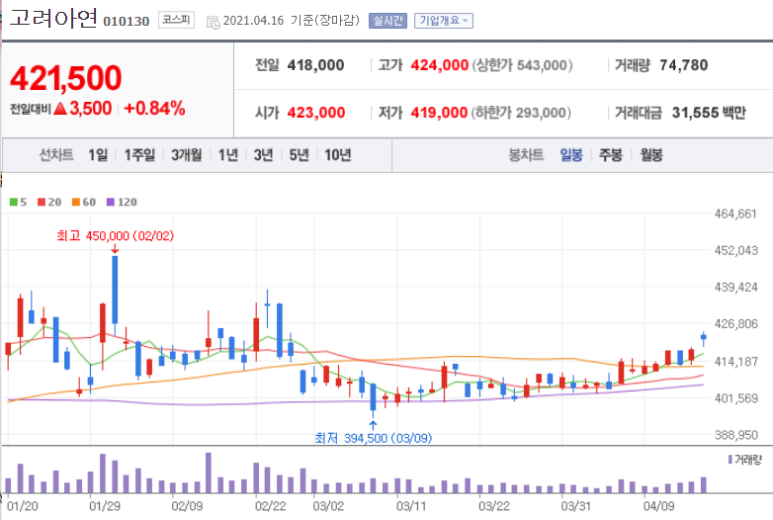
Task: Select the 주봉 candle chart
Action: coord(611,155)
